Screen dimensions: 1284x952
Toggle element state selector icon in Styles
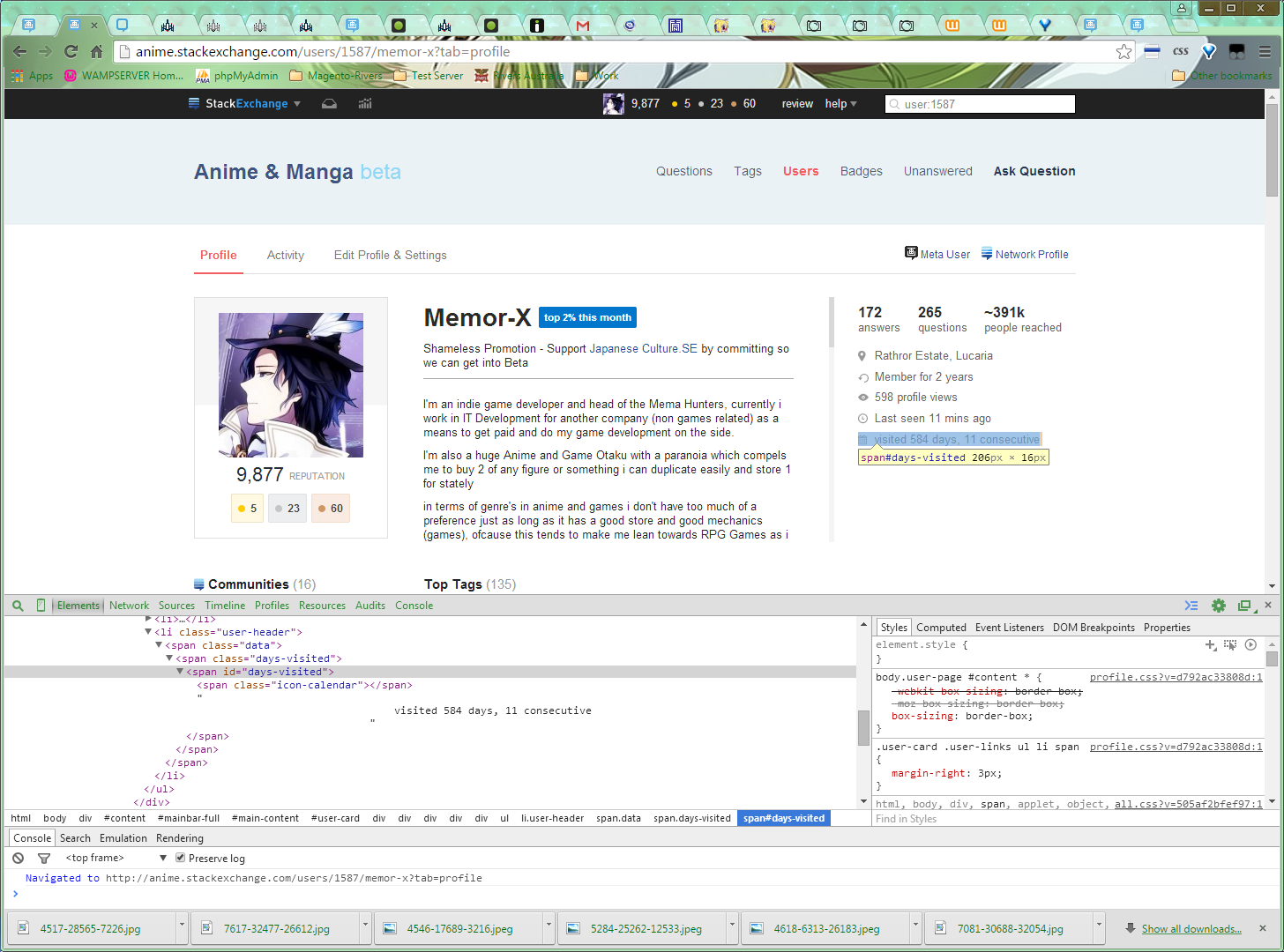coord(1230,645)
